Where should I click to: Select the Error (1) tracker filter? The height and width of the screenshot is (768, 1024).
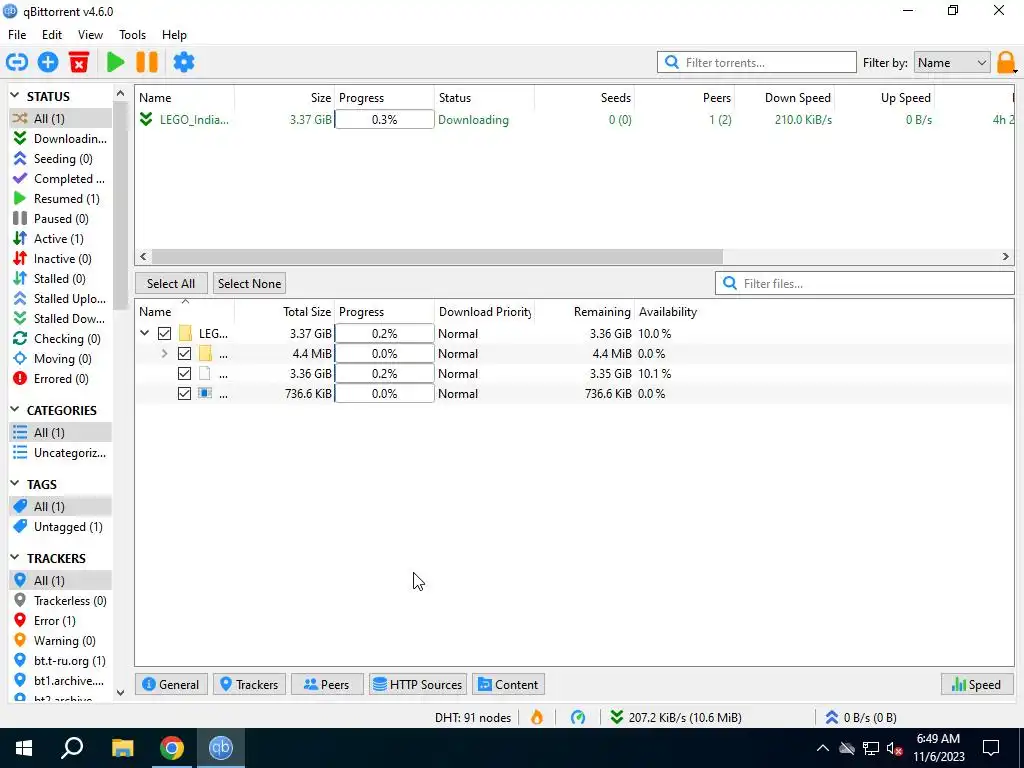(60, 620)
